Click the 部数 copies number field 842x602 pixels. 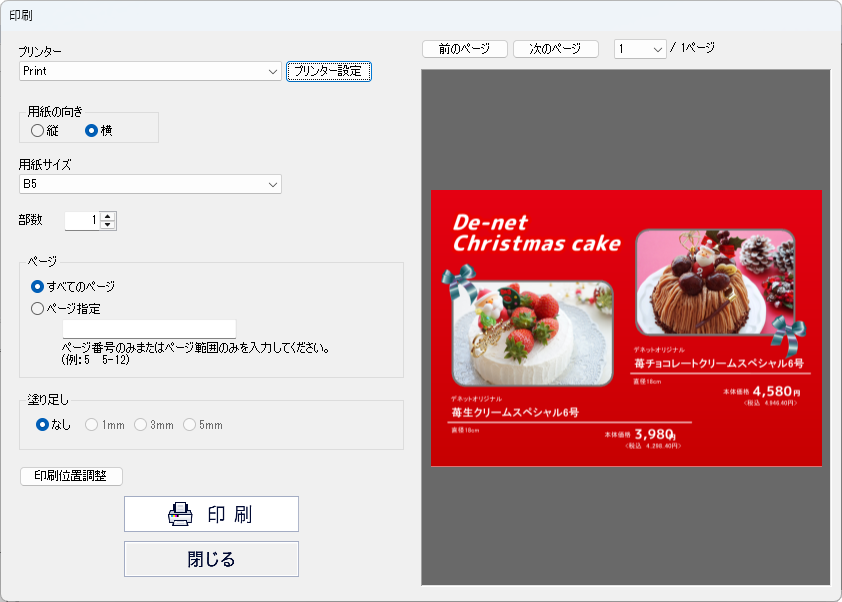coord(82,220)
